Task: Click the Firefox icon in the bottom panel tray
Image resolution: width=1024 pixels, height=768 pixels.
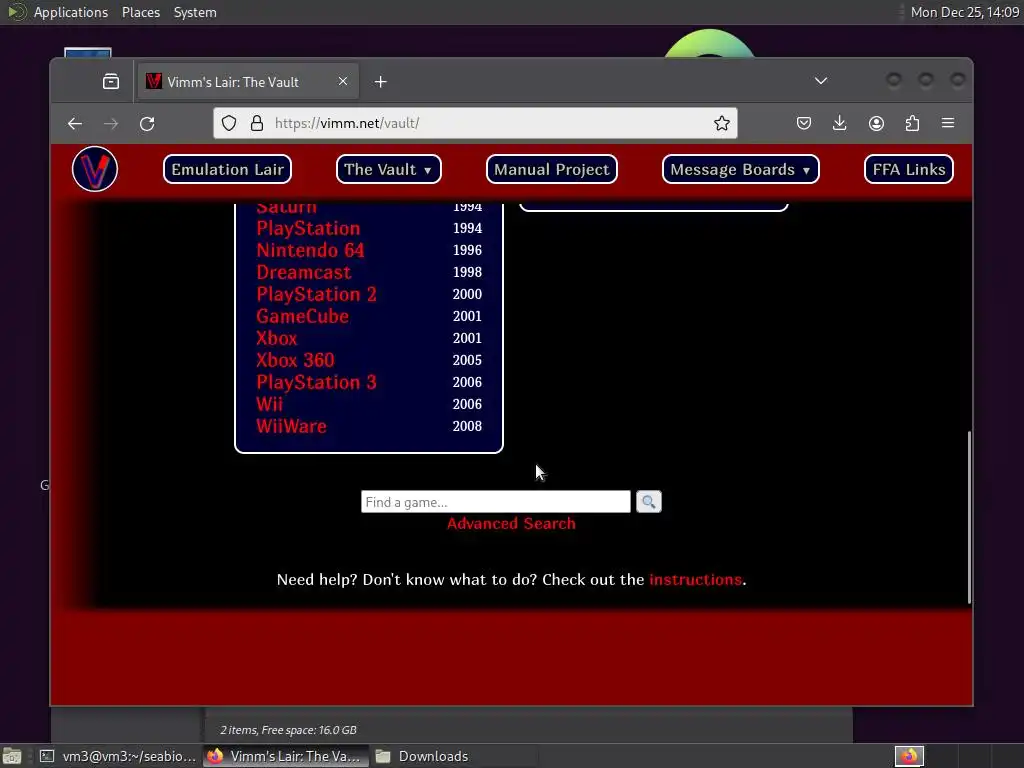Action: 909,756
